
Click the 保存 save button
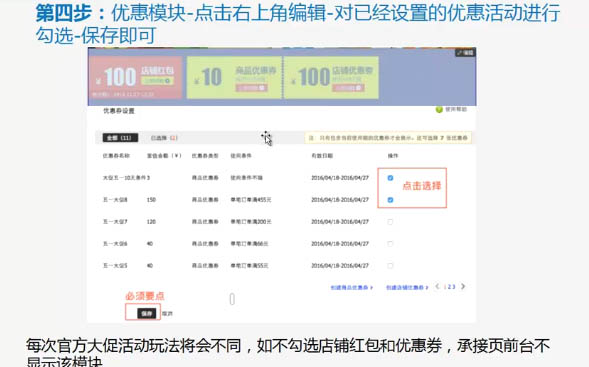click(146, 313)
